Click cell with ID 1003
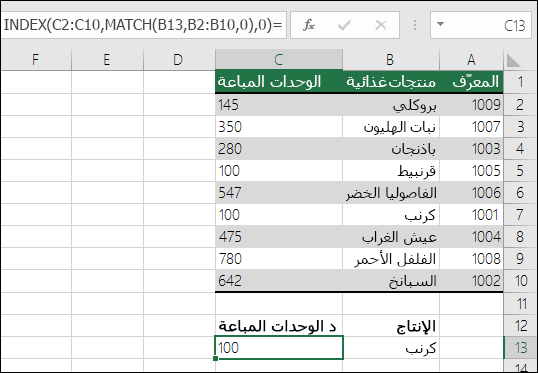 pos(471,149)
